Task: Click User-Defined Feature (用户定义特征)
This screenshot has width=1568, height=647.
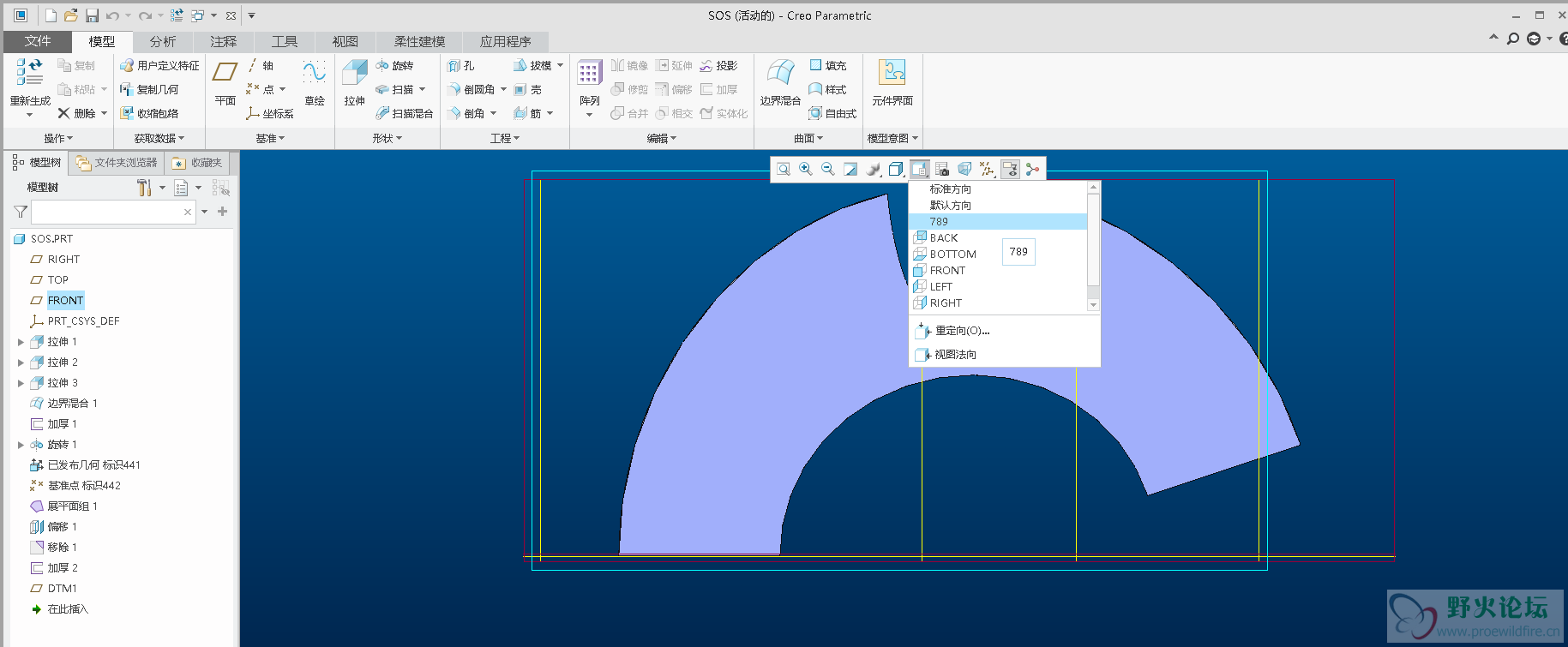Action: [159, 65]
